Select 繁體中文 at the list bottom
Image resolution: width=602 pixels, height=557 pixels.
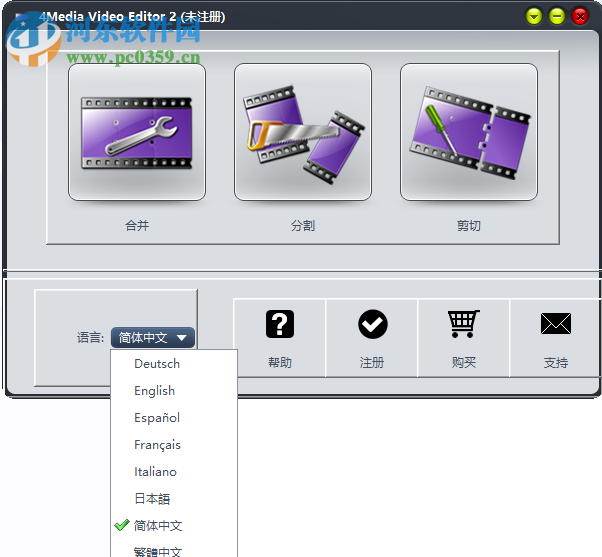coord(174,550)
